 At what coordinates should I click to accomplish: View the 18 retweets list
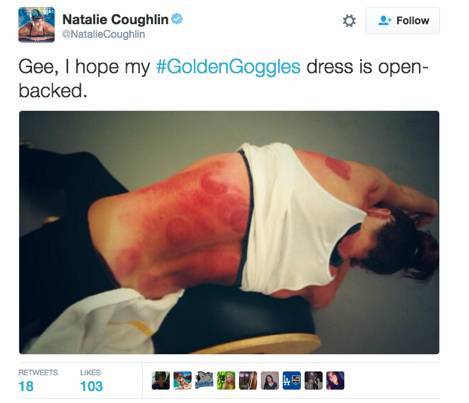(x=38, y=380)
